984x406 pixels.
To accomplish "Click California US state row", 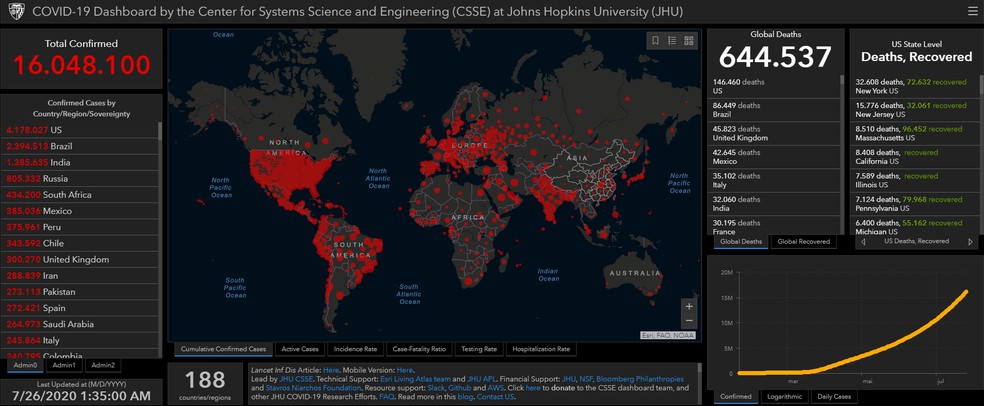I will [916, 157].
